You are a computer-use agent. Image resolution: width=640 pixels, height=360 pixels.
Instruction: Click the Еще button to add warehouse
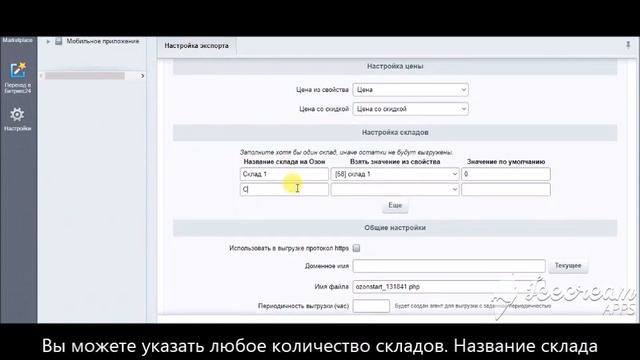pyautogui.click(x=395, y=205)
